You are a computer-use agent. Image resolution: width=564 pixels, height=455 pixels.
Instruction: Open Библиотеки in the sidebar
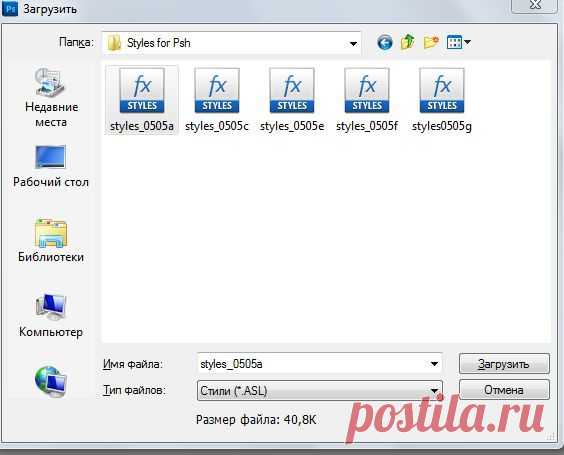tap(51, 241)
